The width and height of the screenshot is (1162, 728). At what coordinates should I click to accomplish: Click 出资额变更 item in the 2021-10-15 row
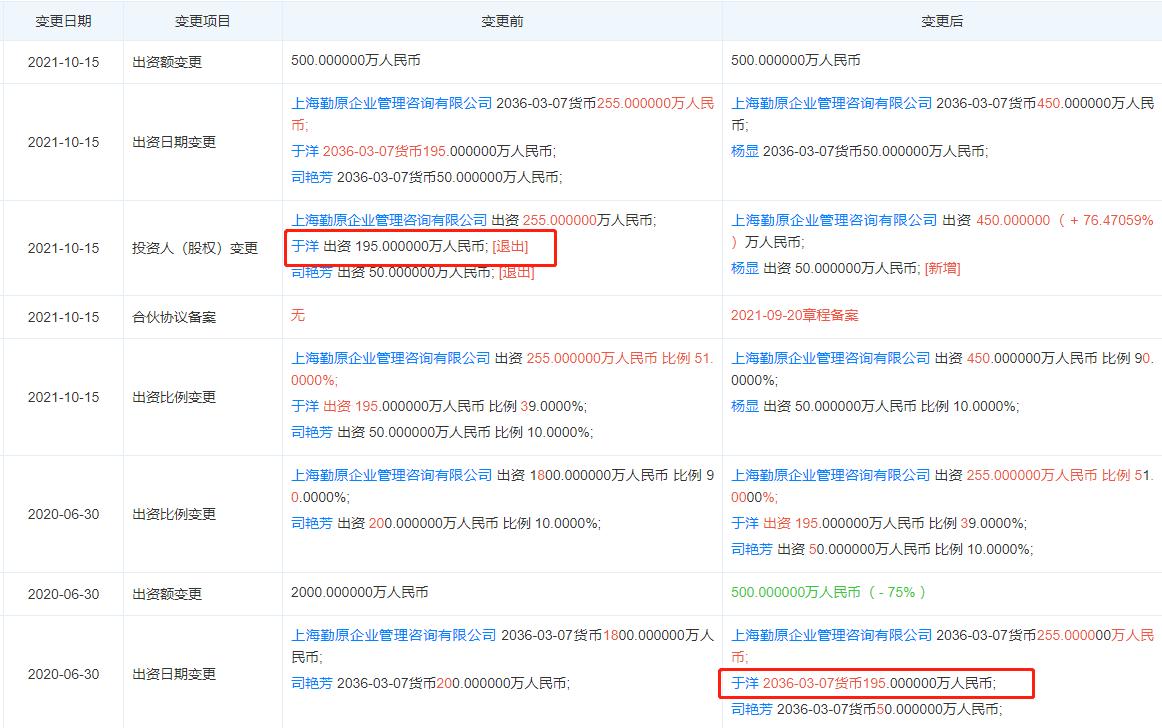point(167,62)
